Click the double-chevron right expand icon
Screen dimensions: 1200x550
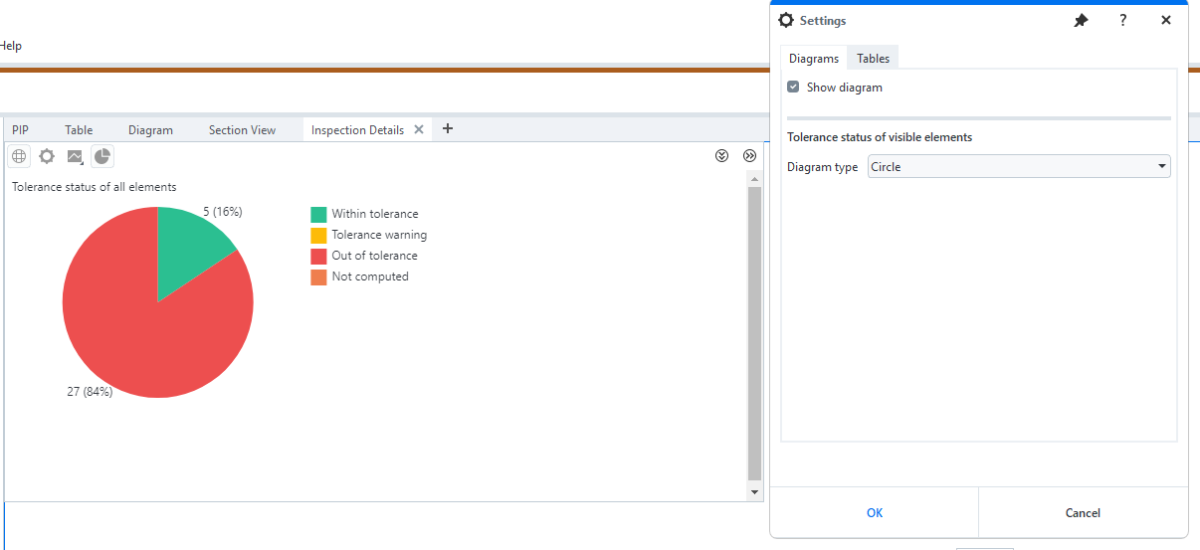pyautogui.click(x=750, y=156)
